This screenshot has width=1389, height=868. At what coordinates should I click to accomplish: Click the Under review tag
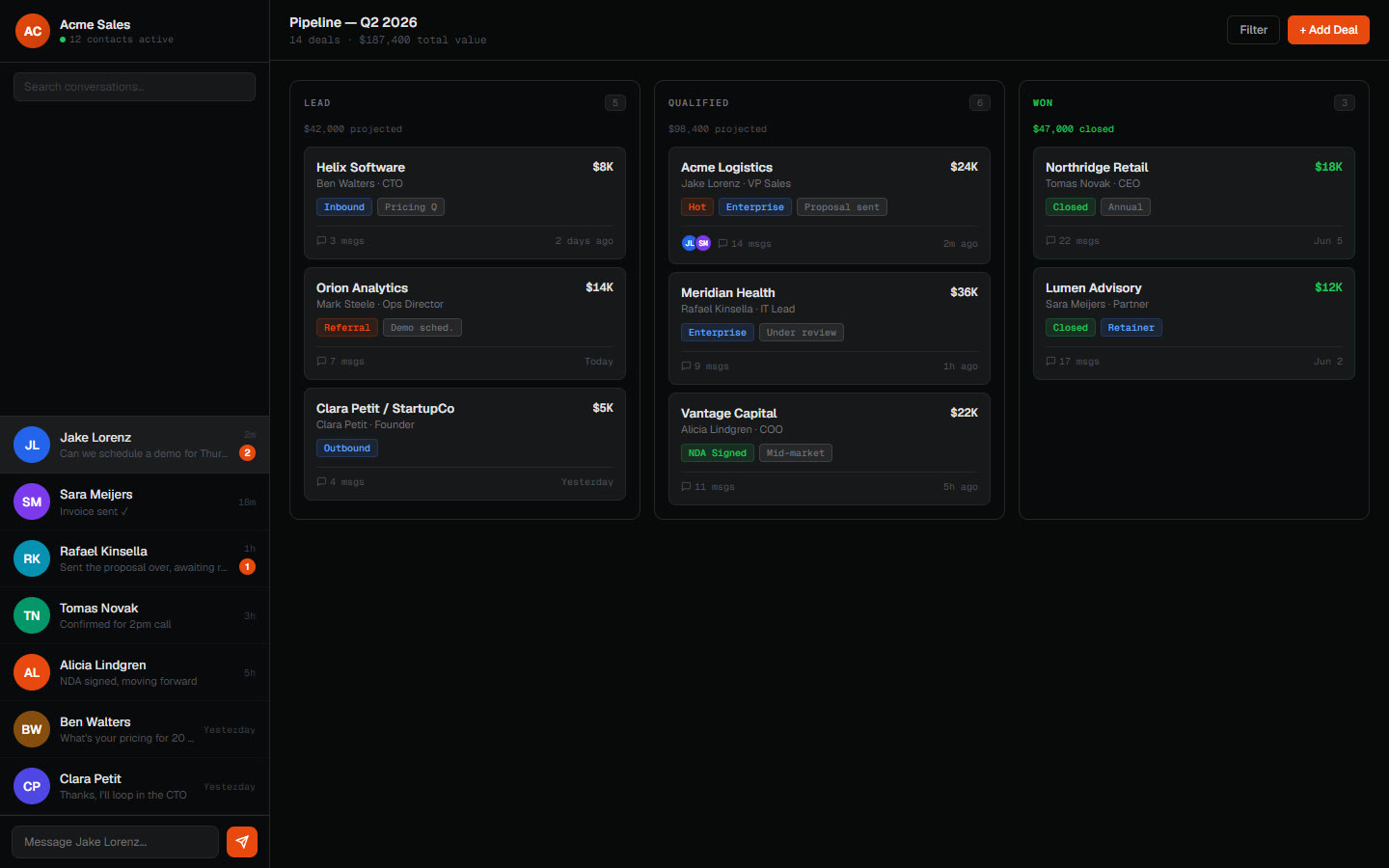tap(802, 333)
